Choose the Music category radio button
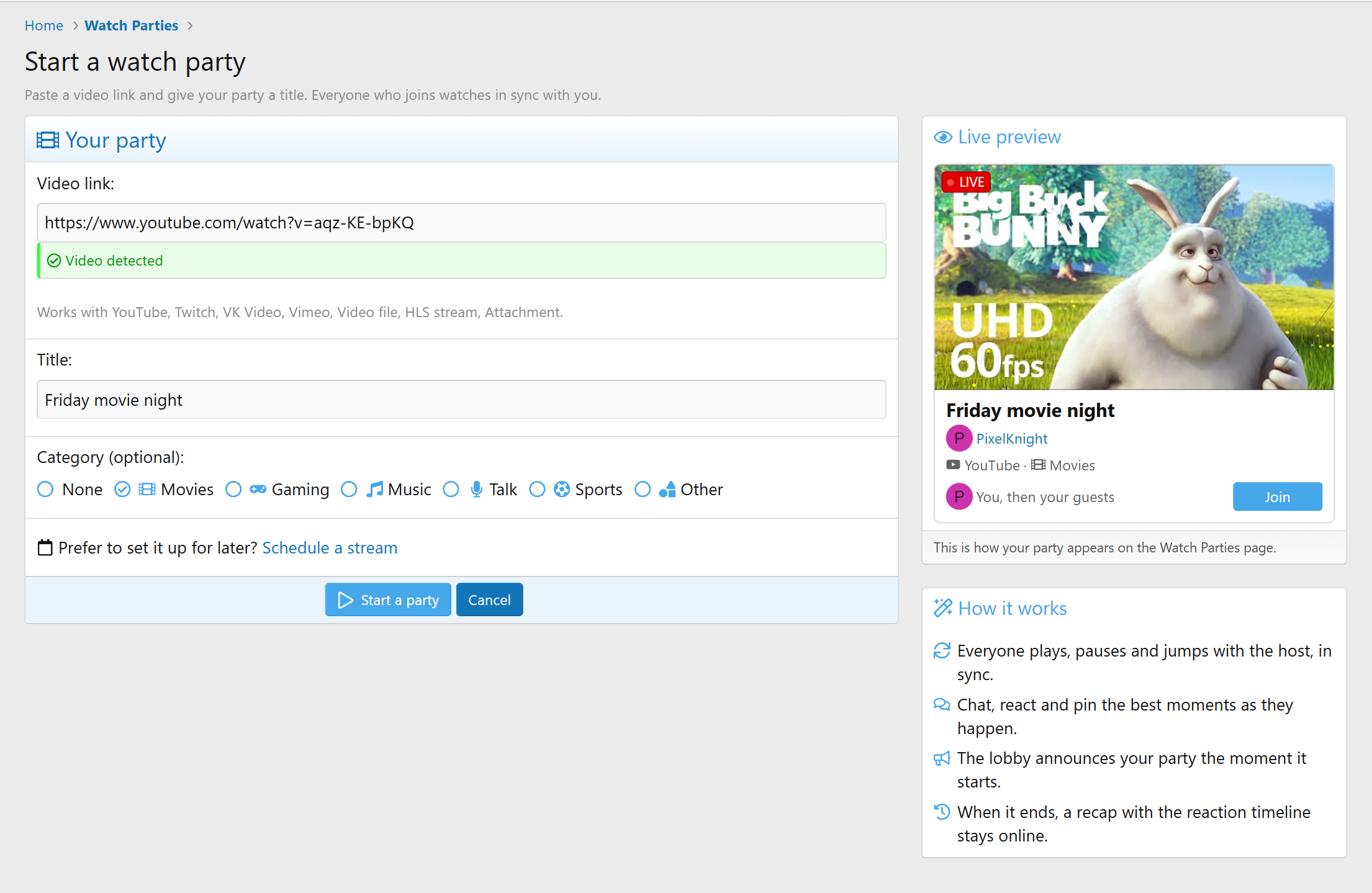Screen dimensions: 1372x893 pyautogui.click(x=350, y=489)
